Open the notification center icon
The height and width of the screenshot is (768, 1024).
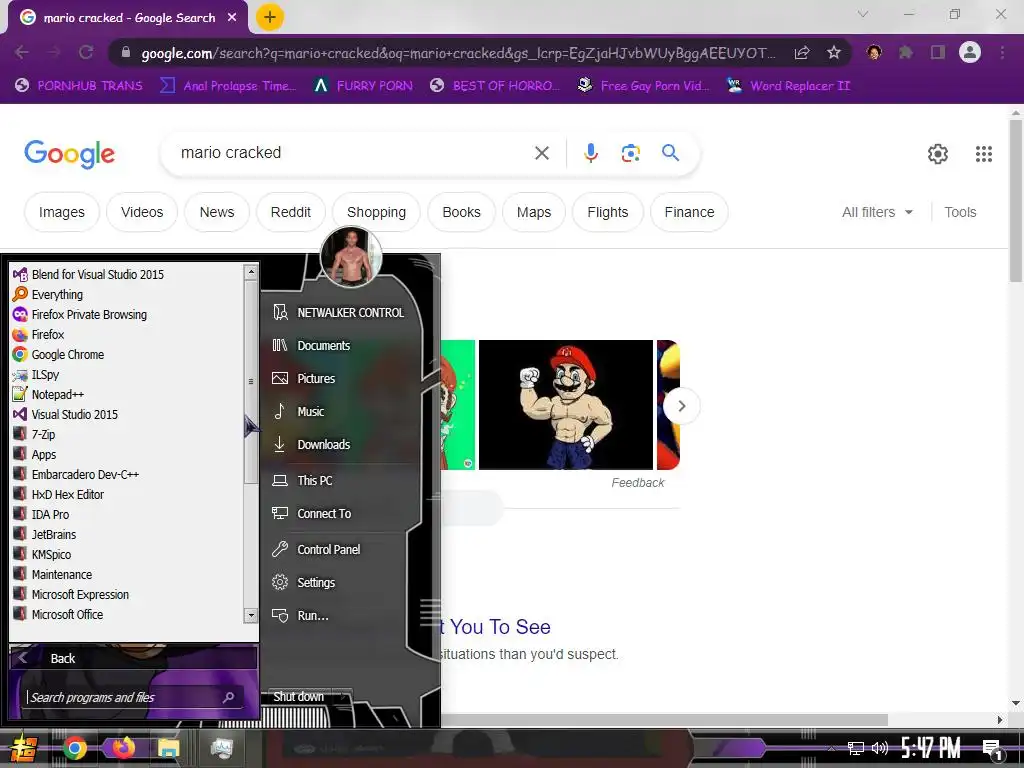[992, 750]
